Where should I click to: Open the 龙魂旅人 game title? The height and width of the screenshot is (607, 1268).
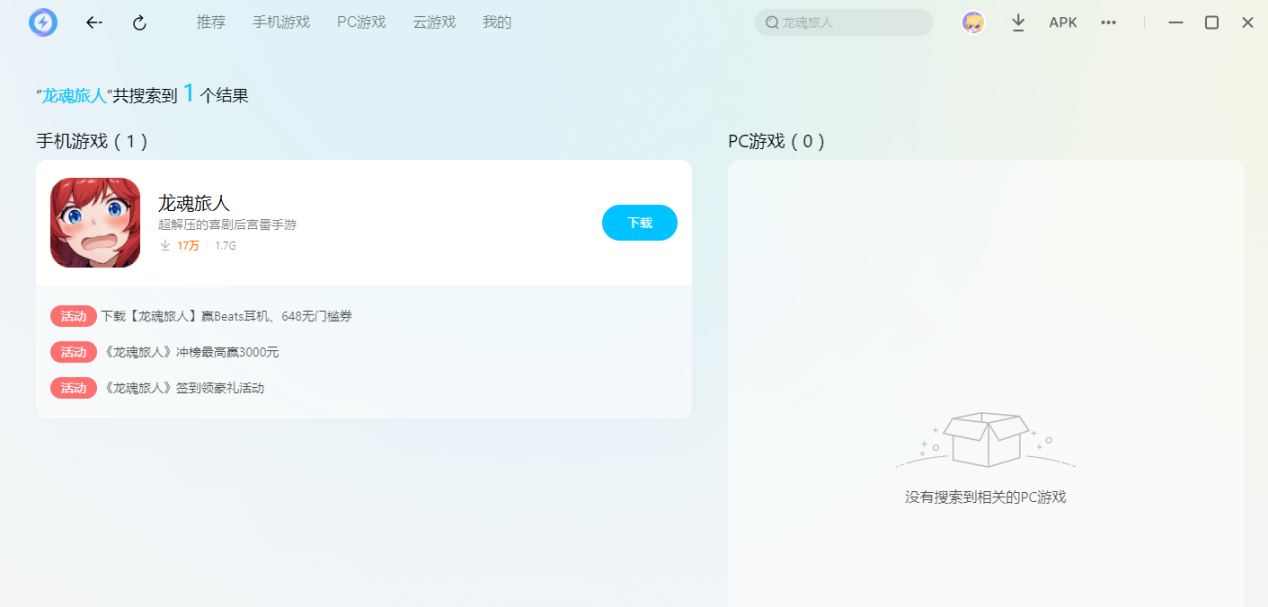click(x=194, y=203)
